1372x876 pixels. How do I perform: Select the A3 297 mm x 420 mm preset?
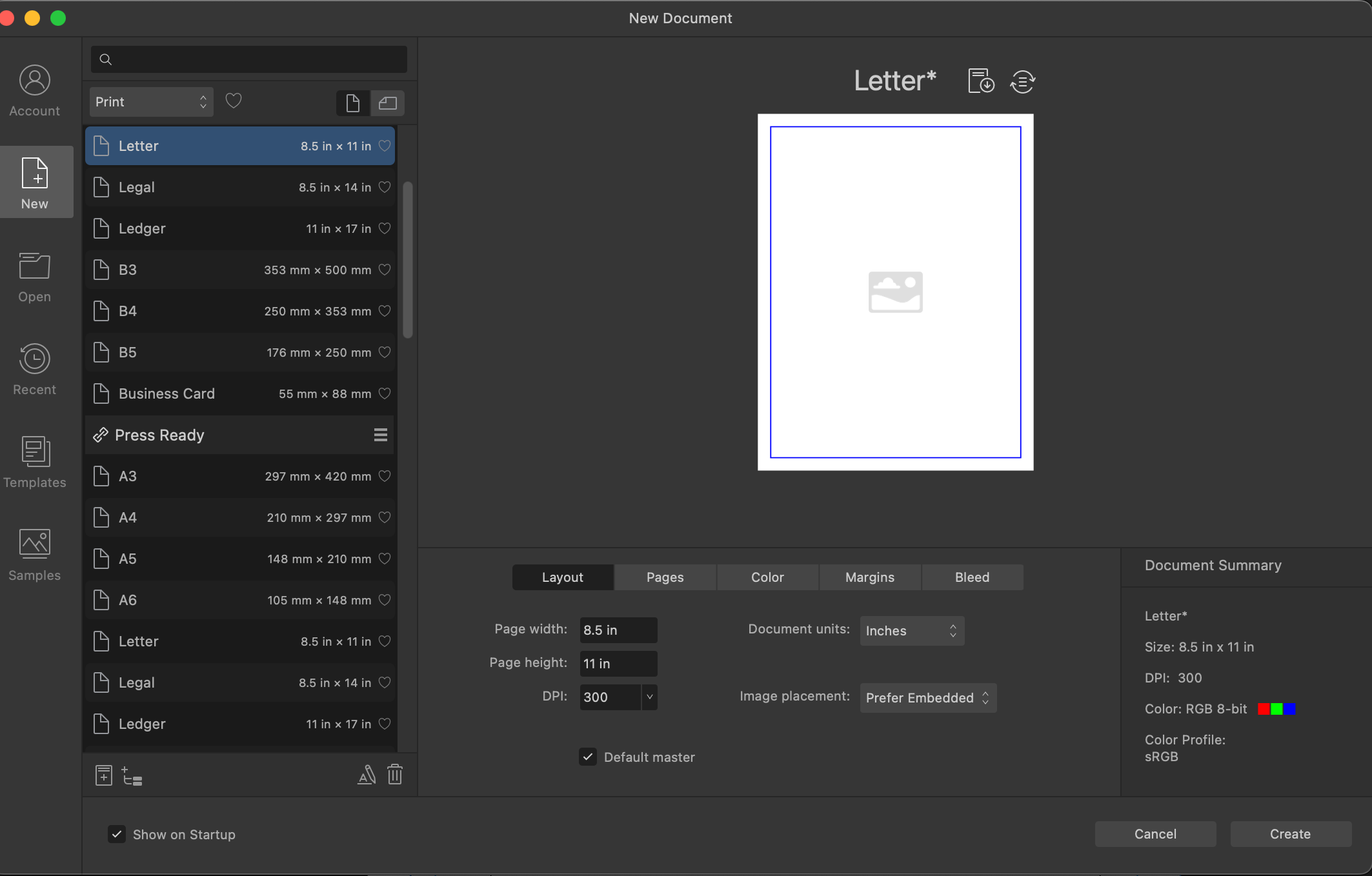(x=239, y=476)
